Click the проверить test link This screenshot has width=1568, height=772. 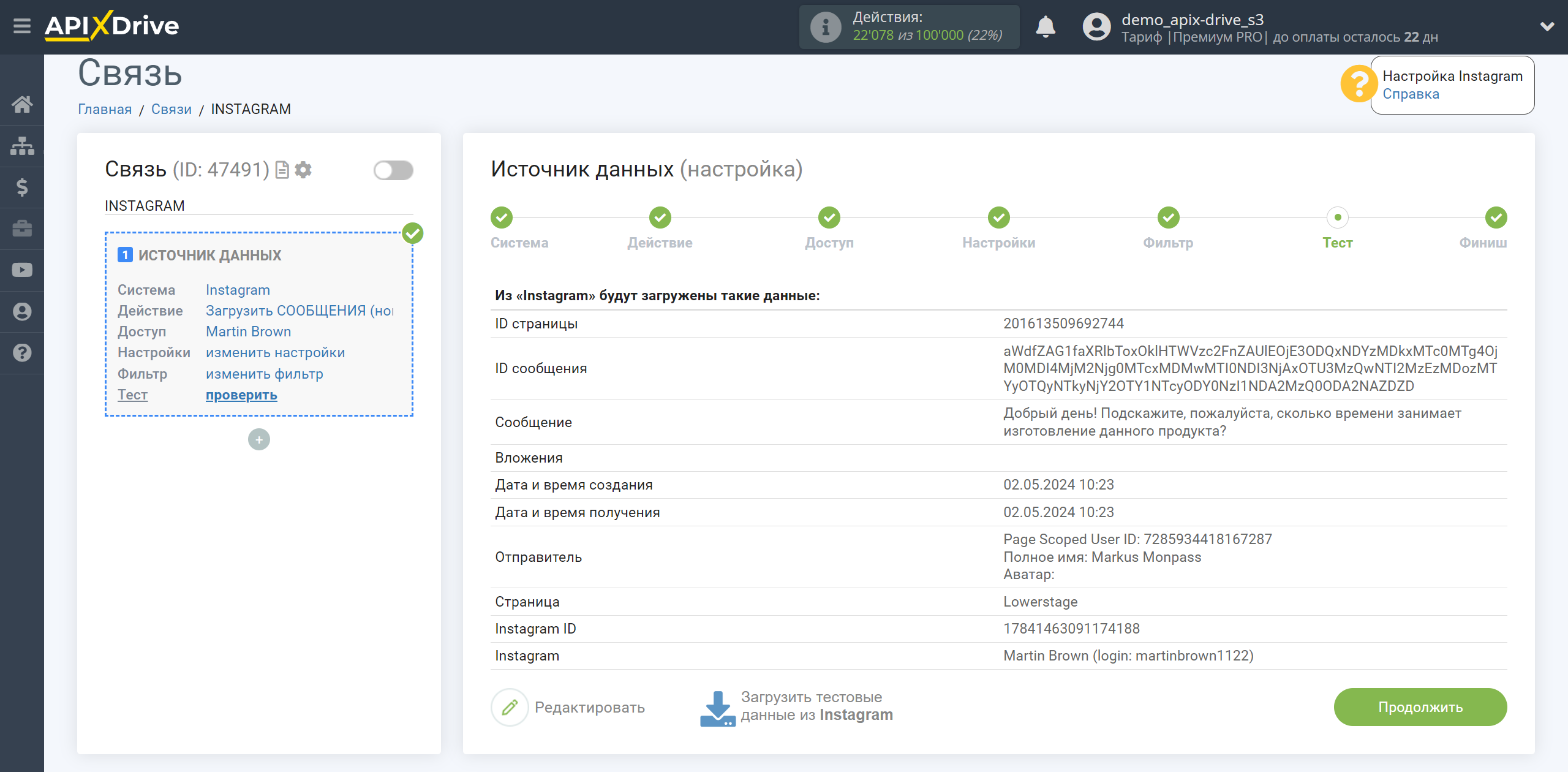[241, 395]
